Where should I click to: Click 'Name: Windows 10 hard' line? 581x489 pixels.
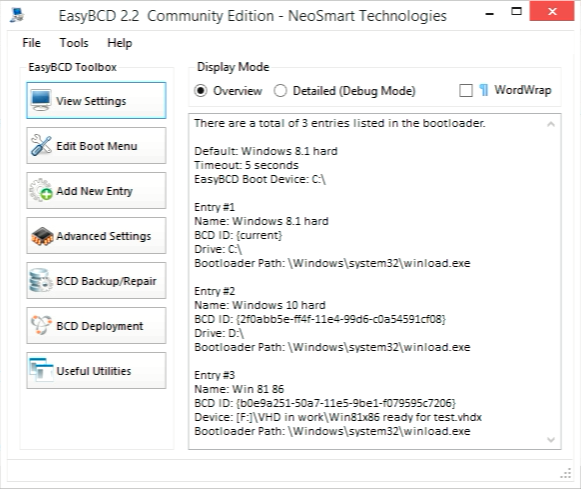260,305
